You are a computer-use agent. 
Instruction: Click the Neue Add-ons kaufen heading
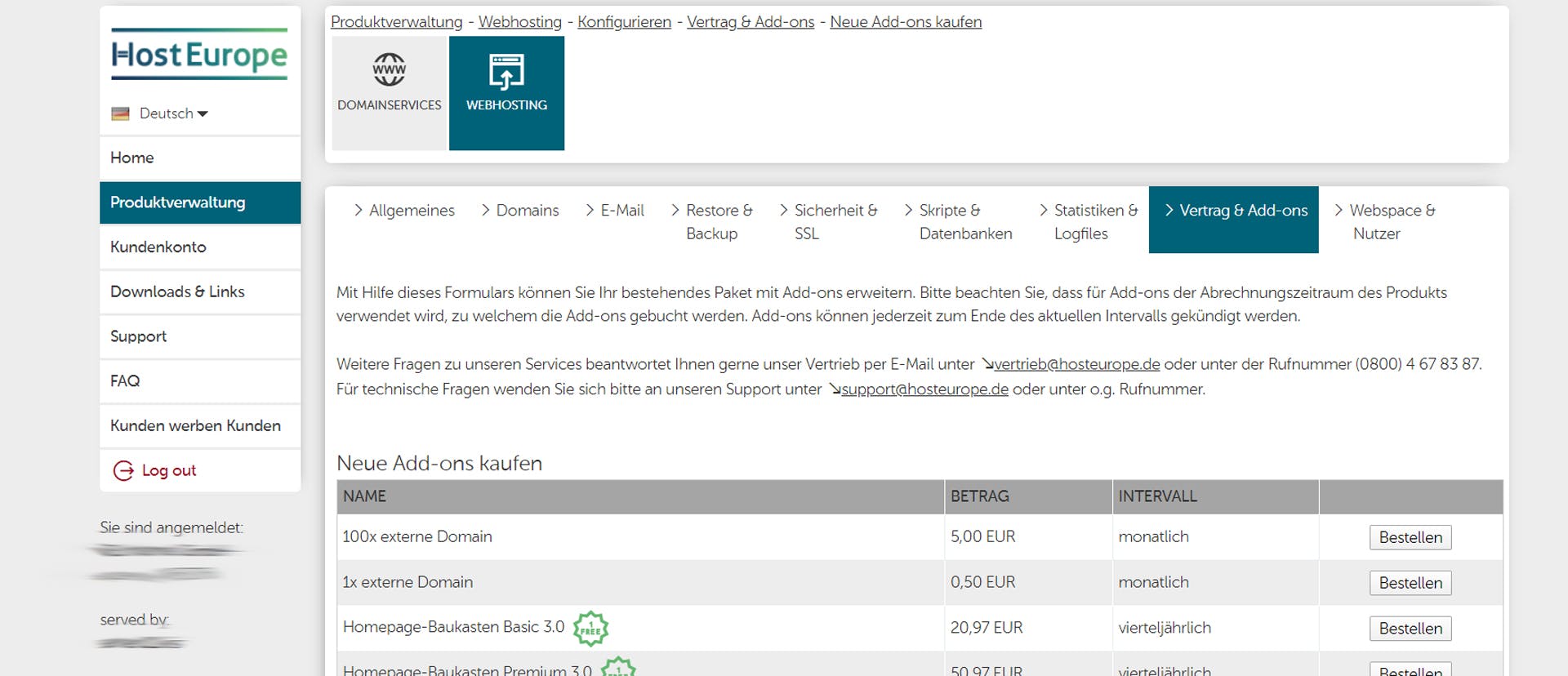pos(439,463)
